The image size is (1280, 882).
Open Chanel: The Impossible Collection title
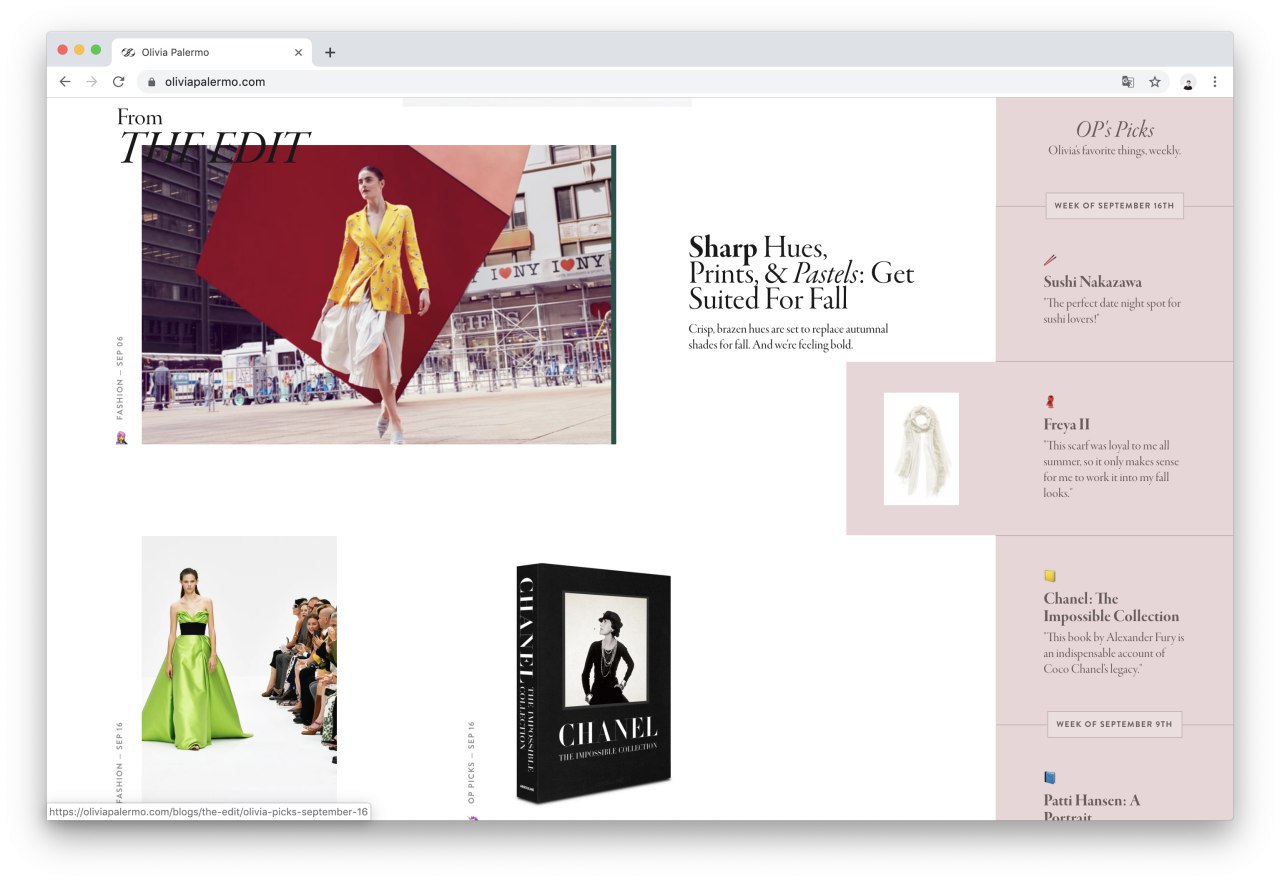pos(1111,607)
